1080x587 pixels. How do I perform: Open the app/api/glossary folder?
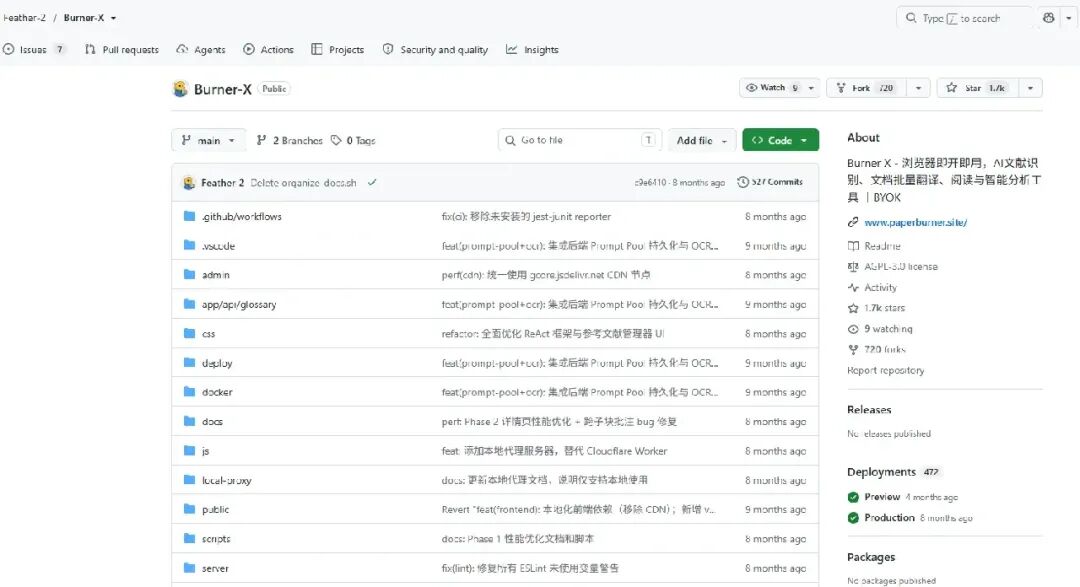click(x=239, y=305)
